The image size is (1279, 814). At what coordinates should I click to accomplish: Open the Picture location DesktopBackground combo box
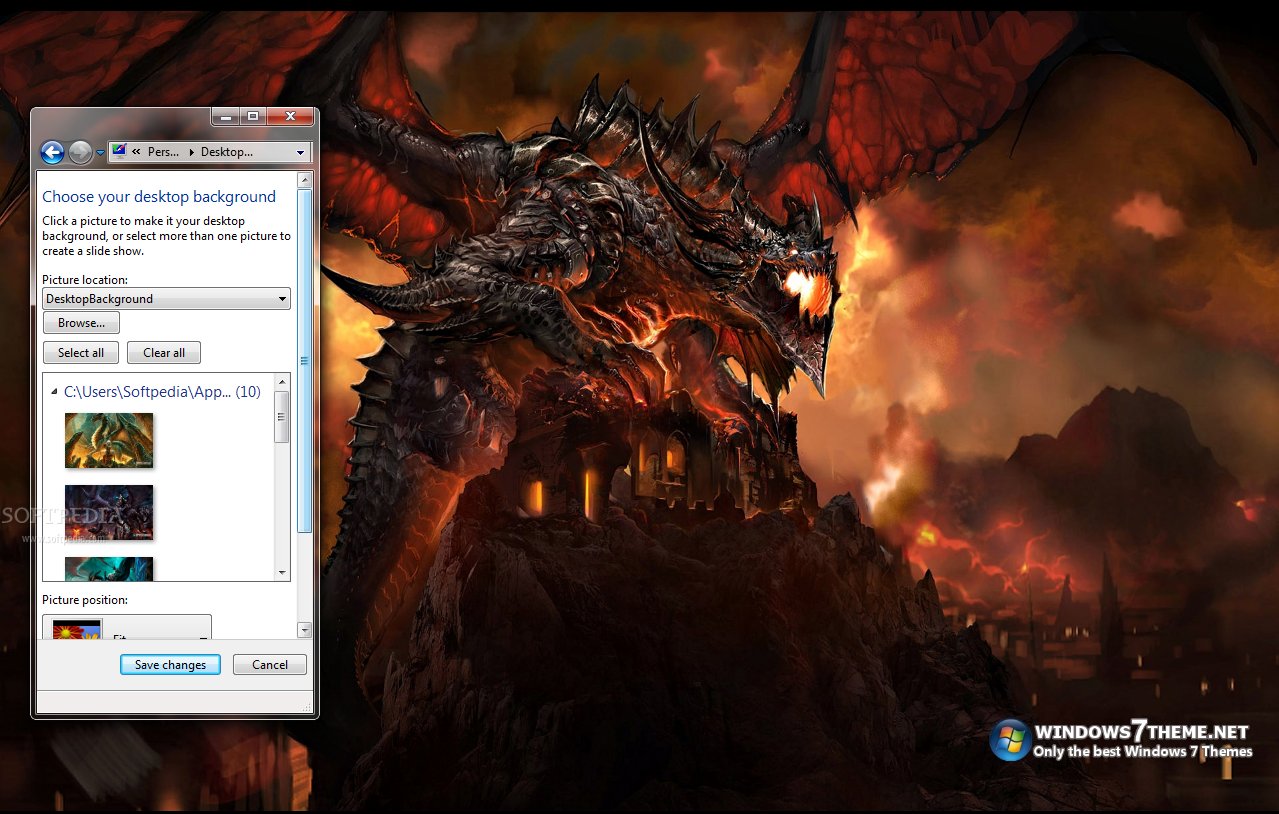[x=166, y=299]
